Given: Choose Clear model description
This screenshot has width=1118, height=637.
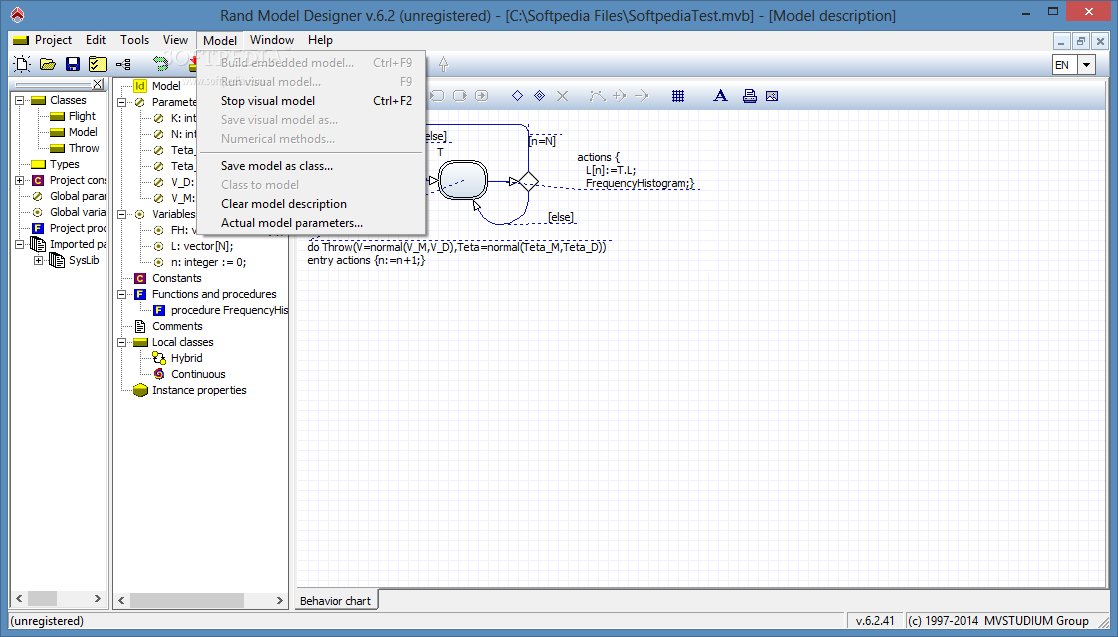Looking at the screenshot, I should [x=312, y=204].
